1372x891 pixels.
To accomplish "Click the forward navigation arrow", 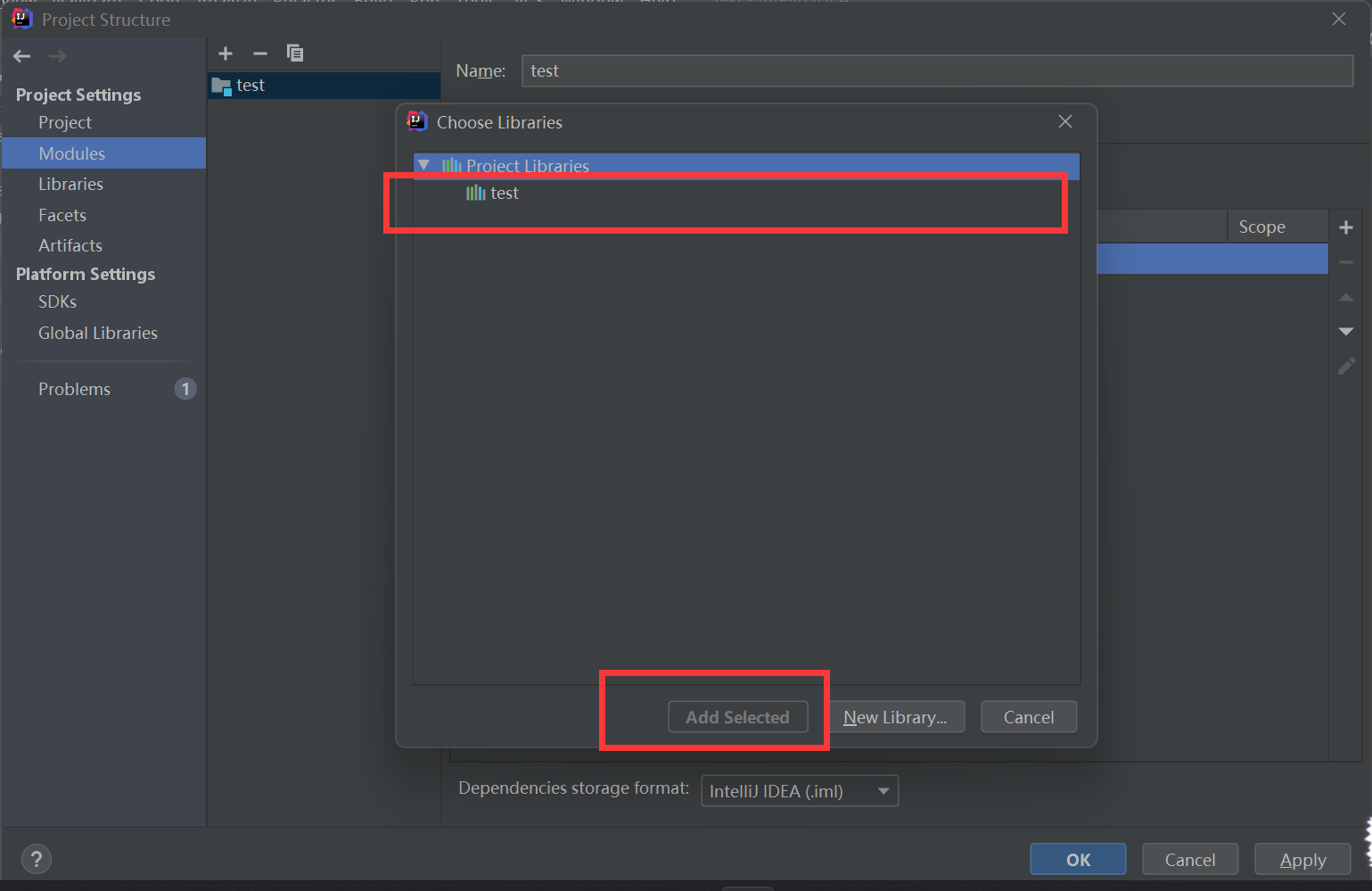I will pos(58,56).
